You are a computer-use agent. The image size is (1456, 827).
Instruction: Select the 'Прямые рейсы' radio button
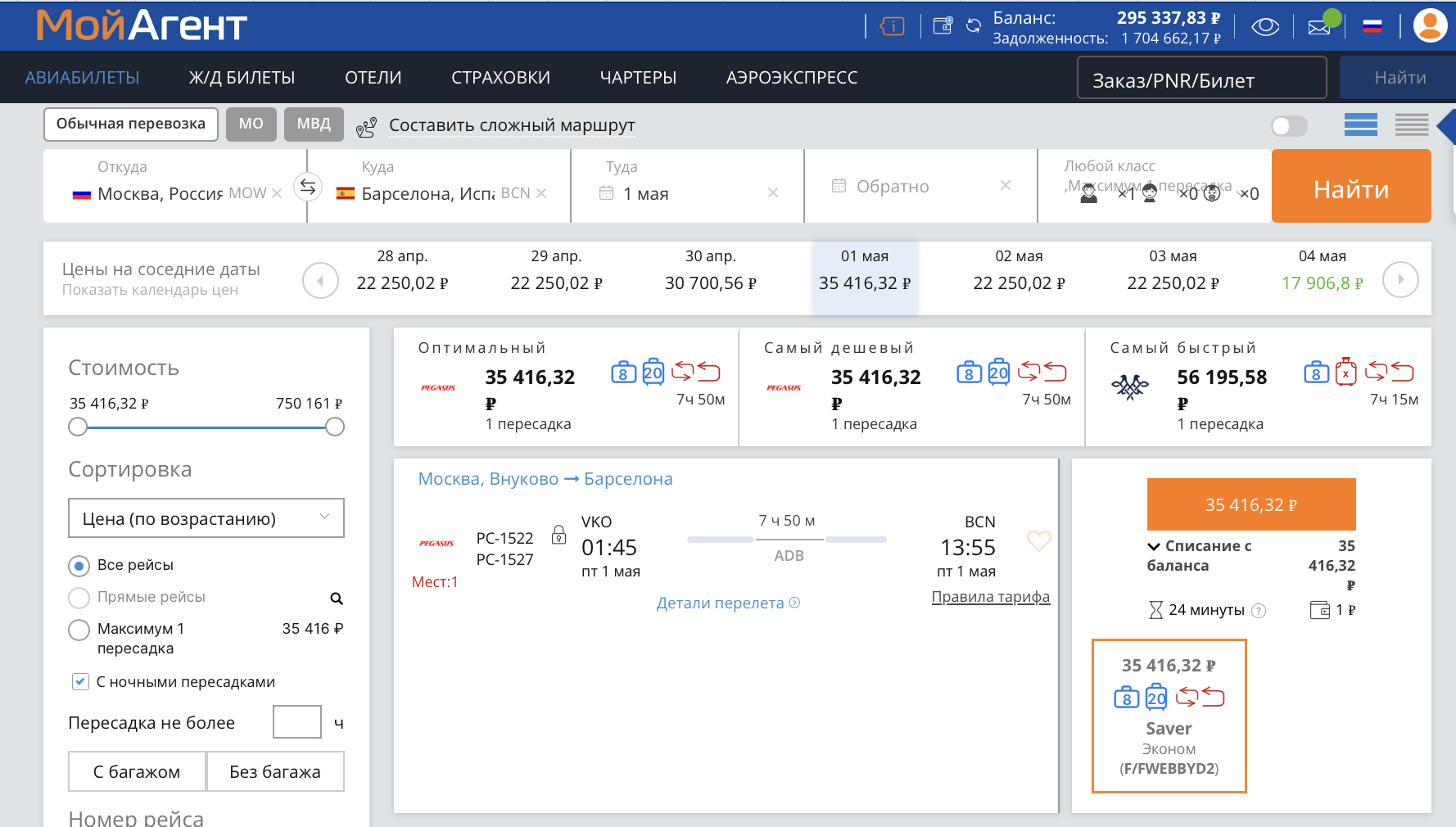79,598
